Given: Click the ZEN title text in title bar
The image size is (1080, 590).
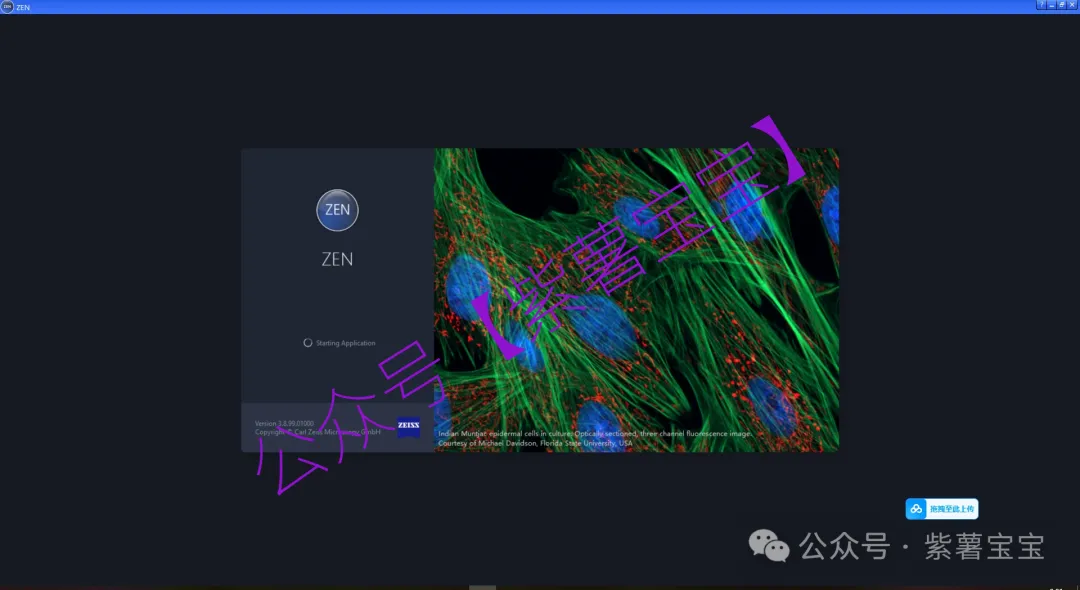Looking at the screenshot, I should [23, 6].
